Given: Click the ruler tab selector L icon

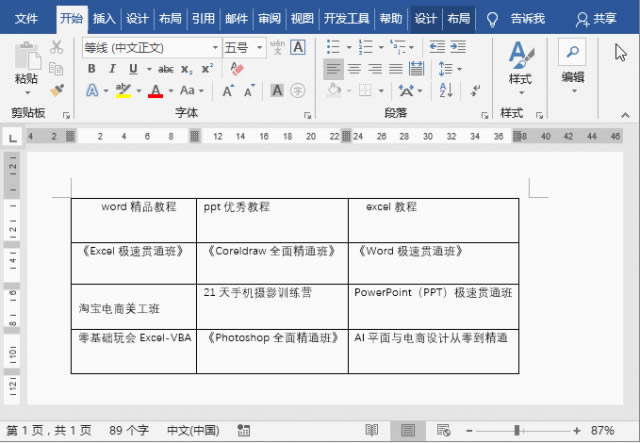Looking at the screenshot, I should point(13,137).
